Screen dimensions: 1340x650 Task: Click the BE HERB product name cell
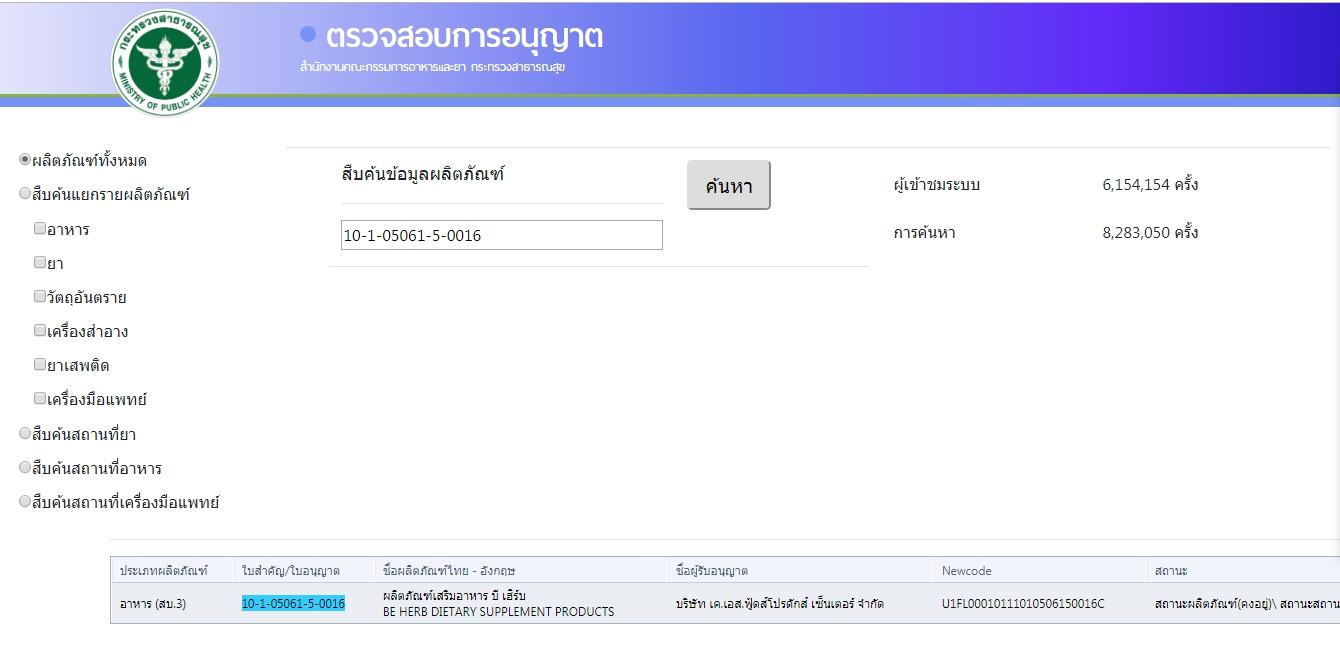498,604
